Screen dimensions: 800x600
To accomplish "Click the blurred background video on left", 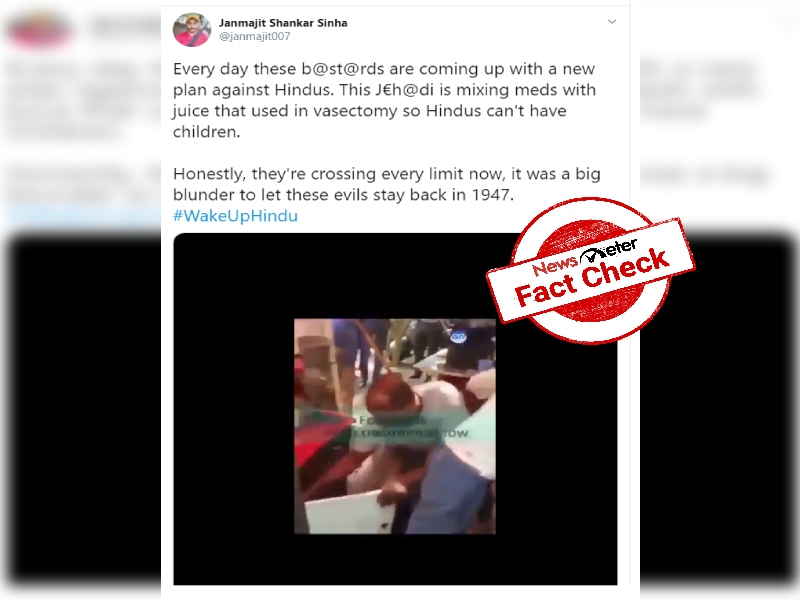I will coord(83,408).
